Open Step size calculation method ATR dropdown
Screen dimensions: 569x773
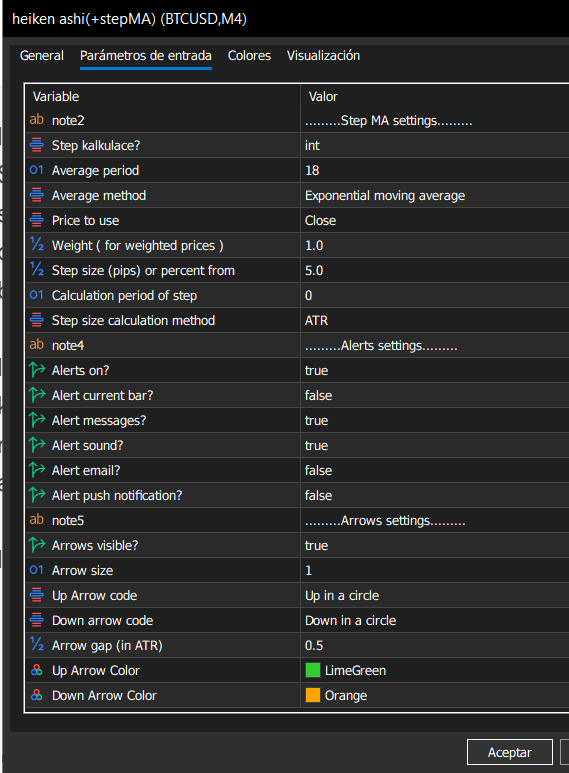pos(434,320)
